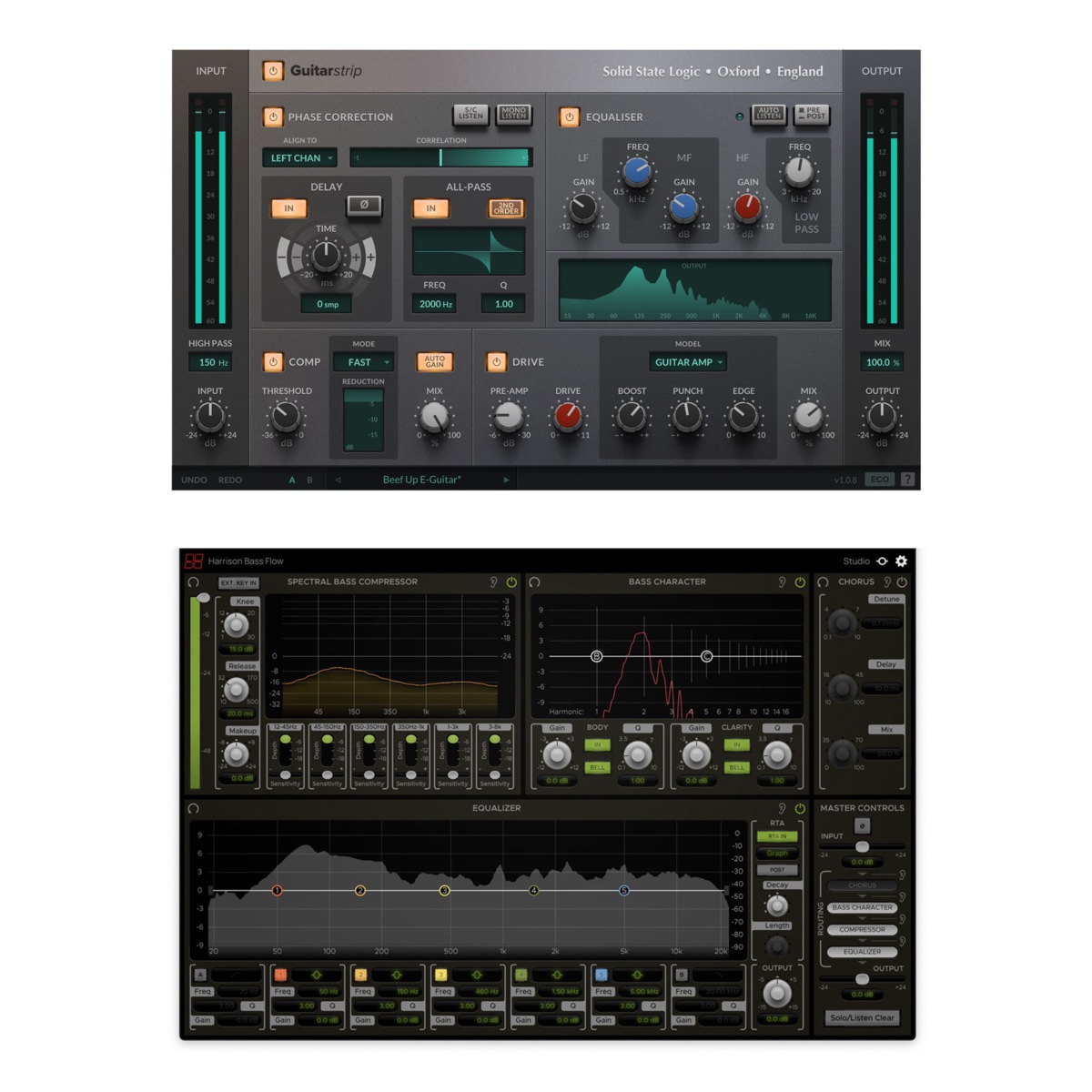Reset the Chorus section circular arrow icon
The image size is (1092, 1092).
823,581
